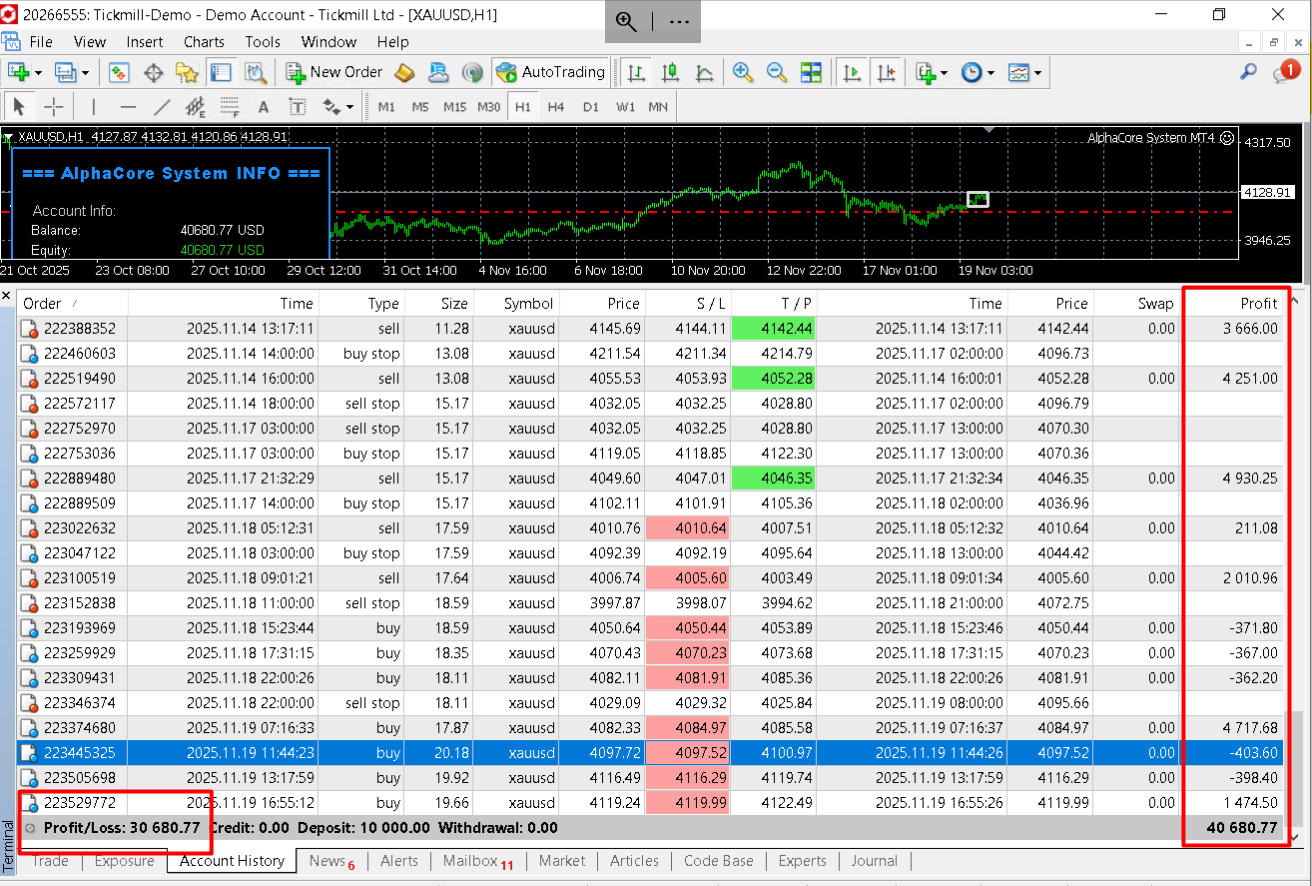
Task: Zoom in on the chart
Action: (742, 72)
